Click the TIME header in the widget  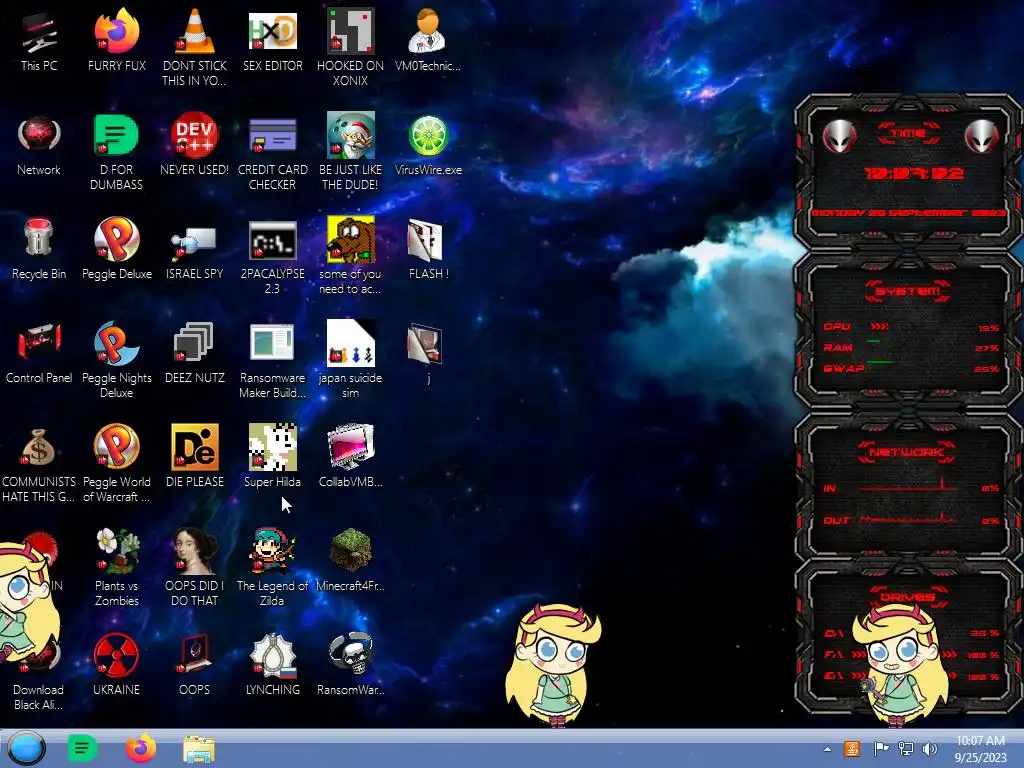pos(908,133)
